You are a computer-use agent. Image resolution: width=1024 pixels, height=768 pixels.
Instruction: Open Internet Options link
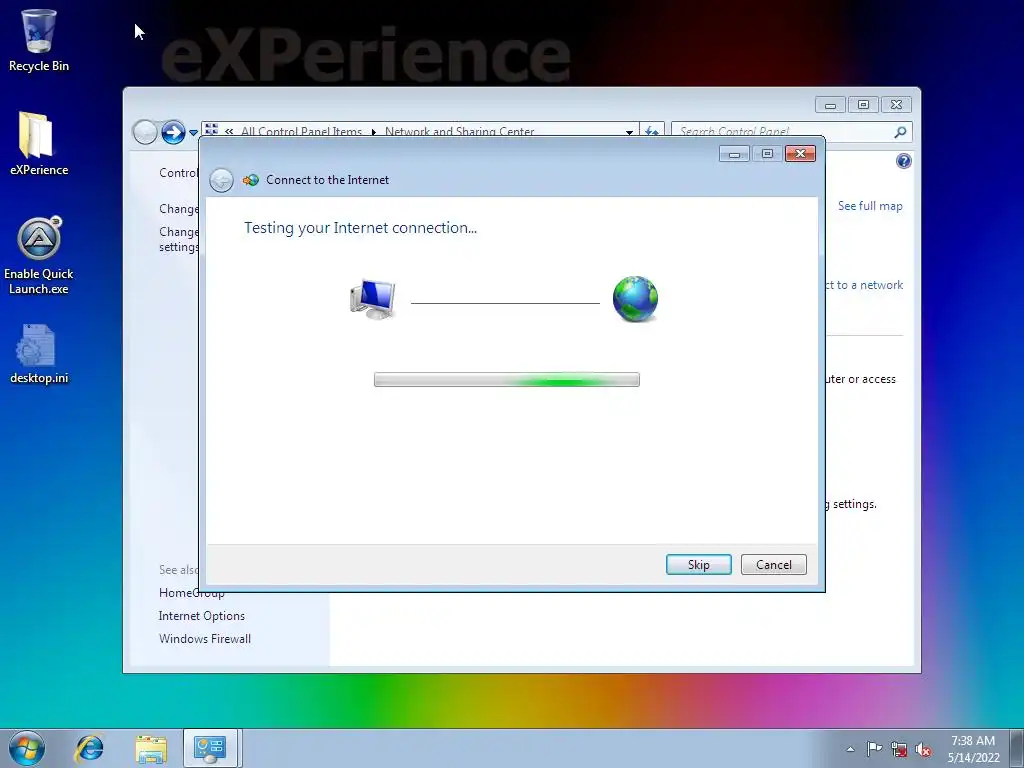(x=202, y=616)
